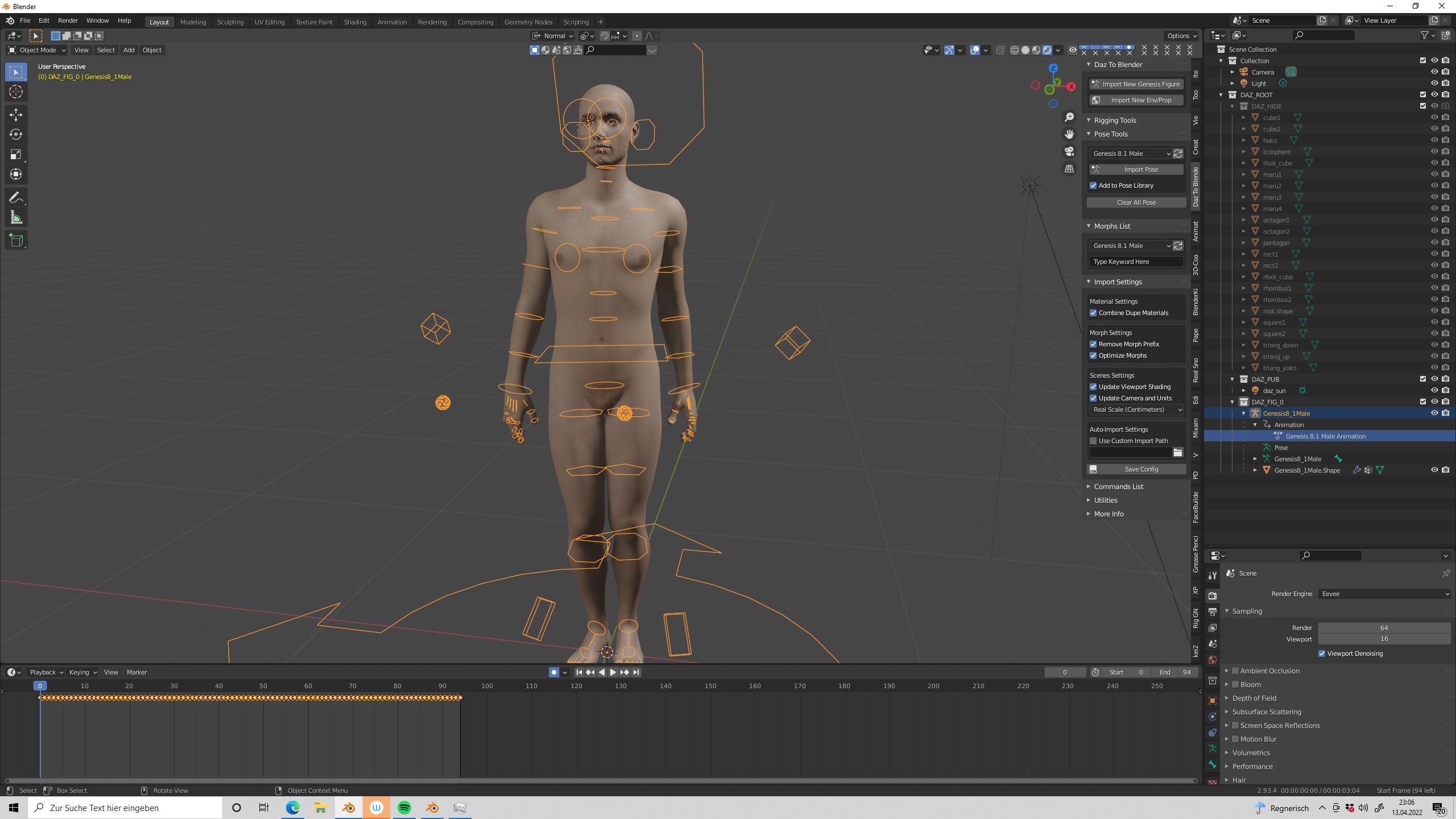Switch to the Shading workspace tab

pos(355,22)
